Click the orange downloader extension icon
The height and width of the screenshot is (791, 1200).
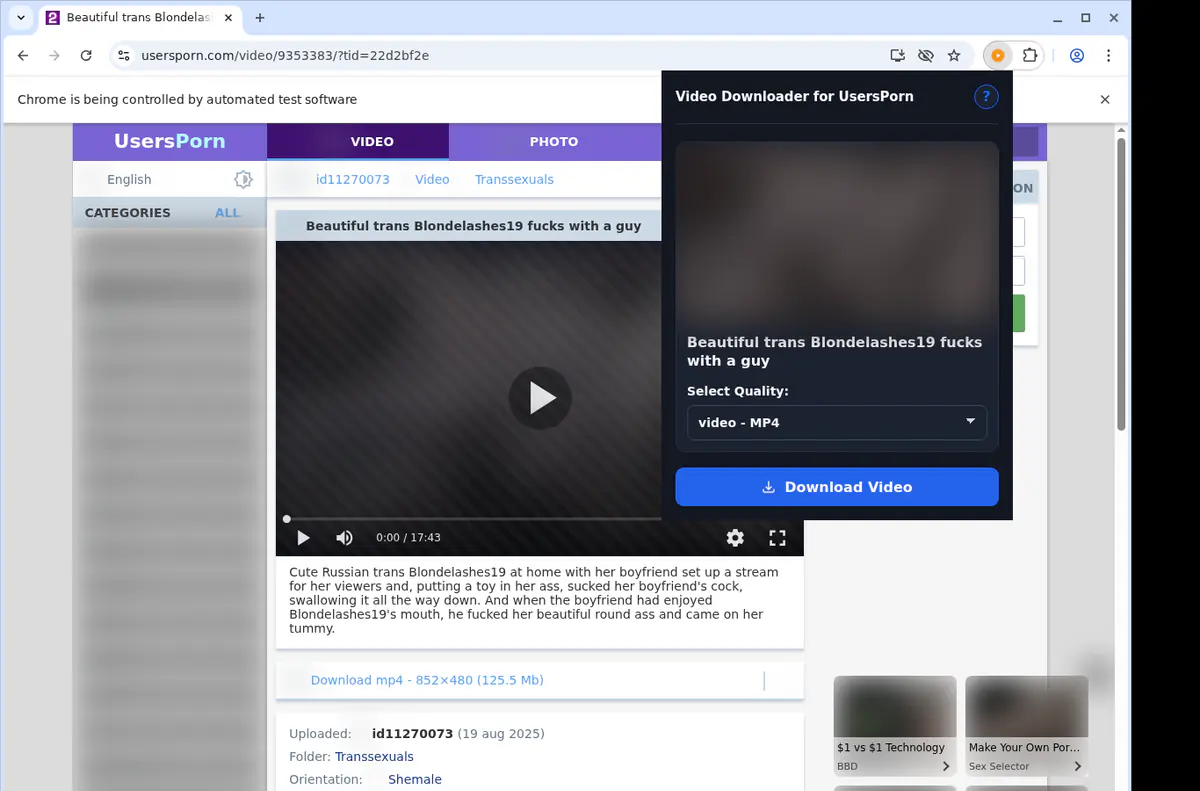[998, 56]
